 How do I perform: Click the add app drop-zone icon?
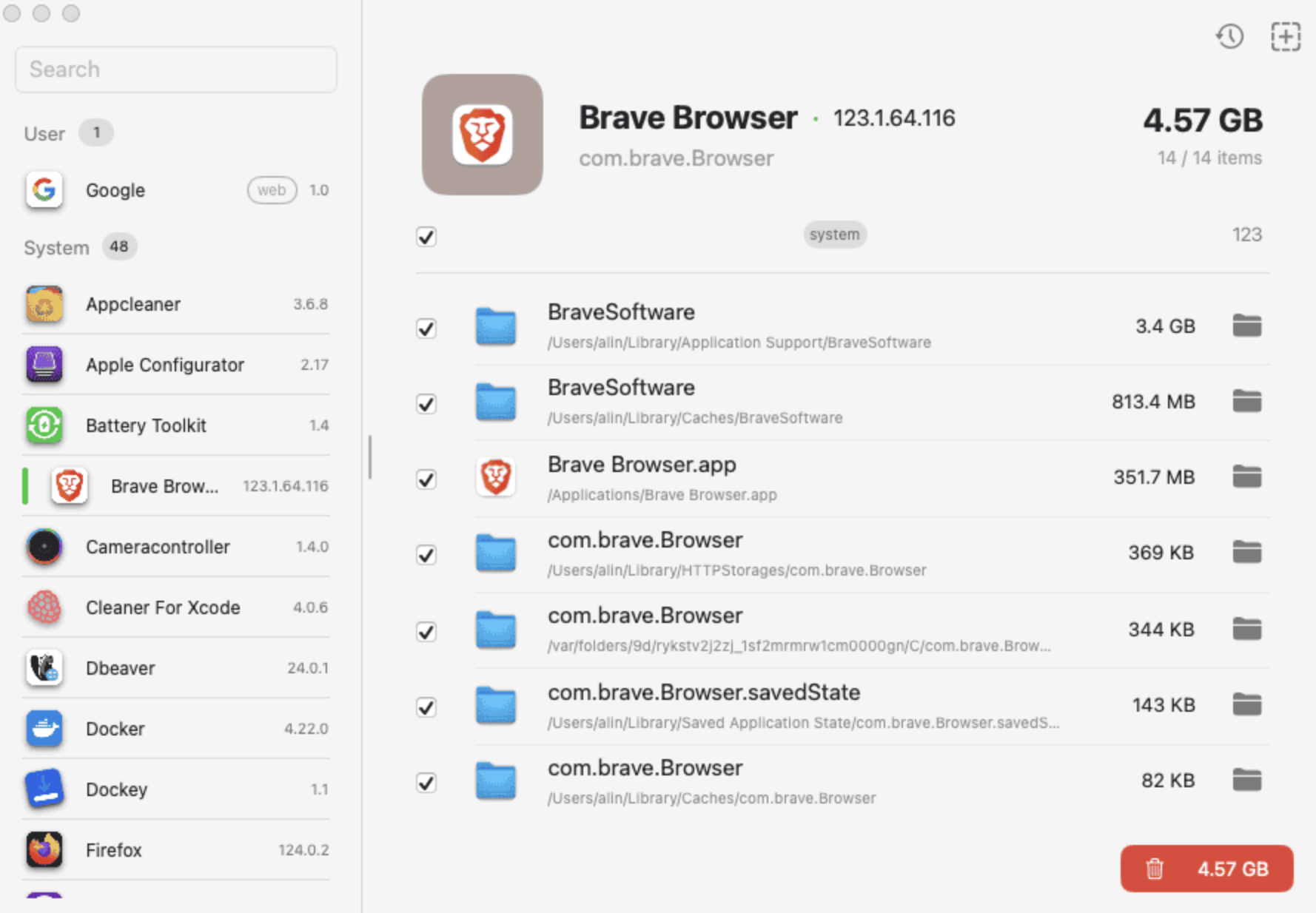(1286, 36)
